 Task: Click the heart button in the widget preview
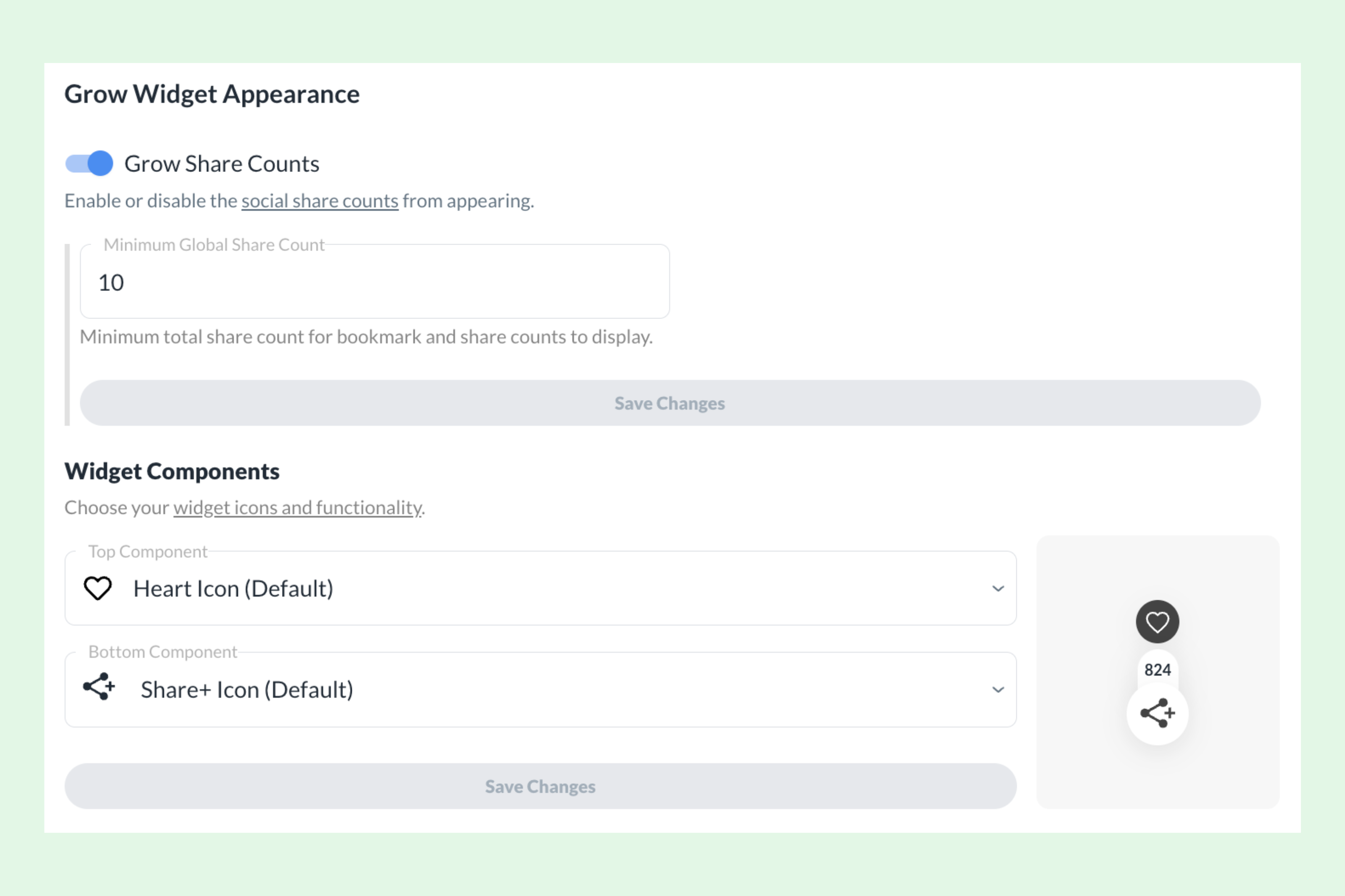point(1158,621)
